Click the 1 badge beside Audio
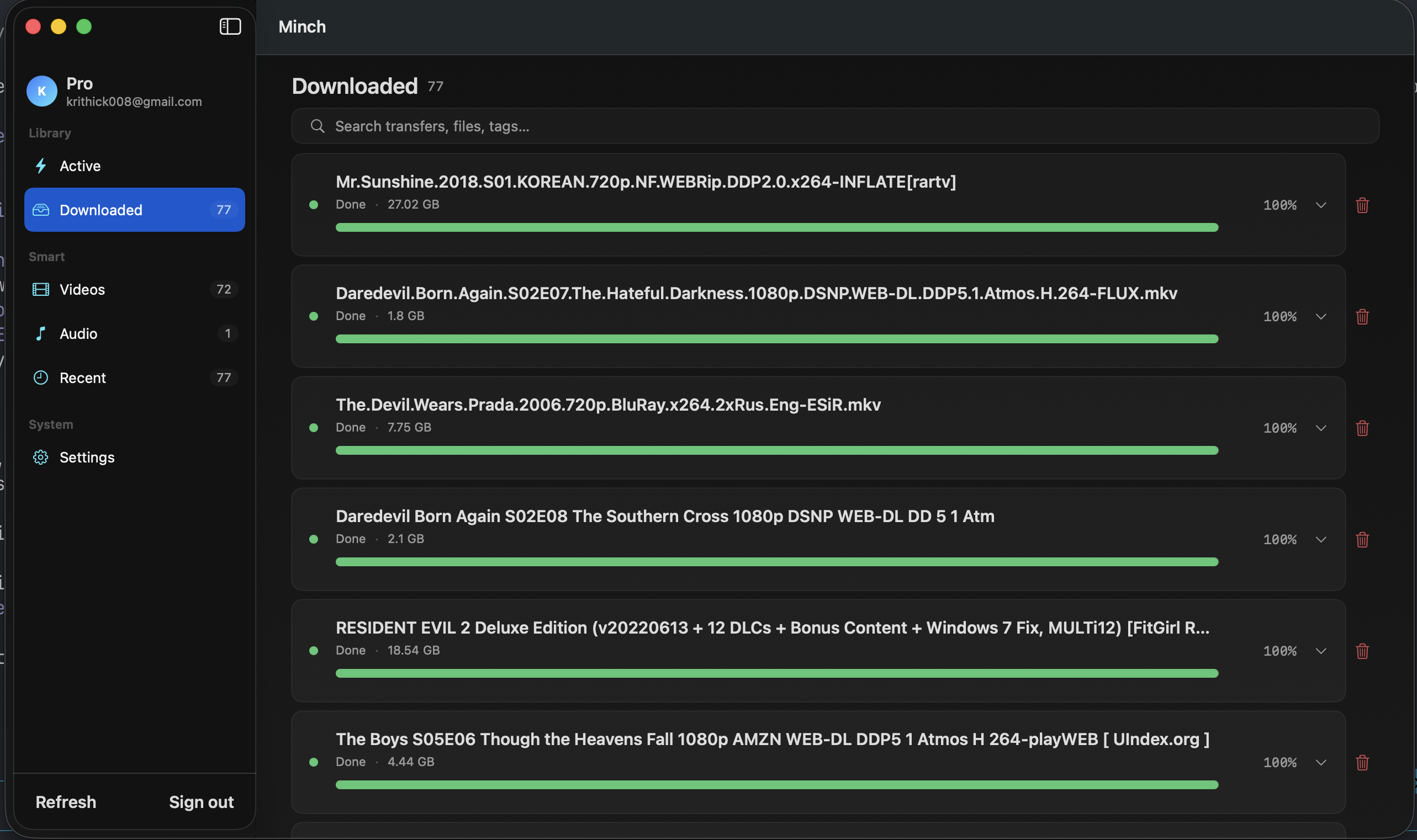 point(228,334)
